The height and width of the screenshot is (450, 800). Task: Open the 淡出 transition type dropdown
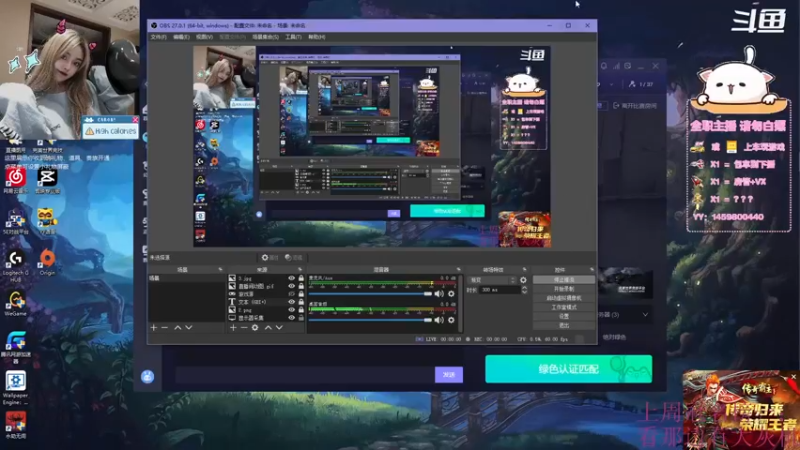click(x=492, y=280)
